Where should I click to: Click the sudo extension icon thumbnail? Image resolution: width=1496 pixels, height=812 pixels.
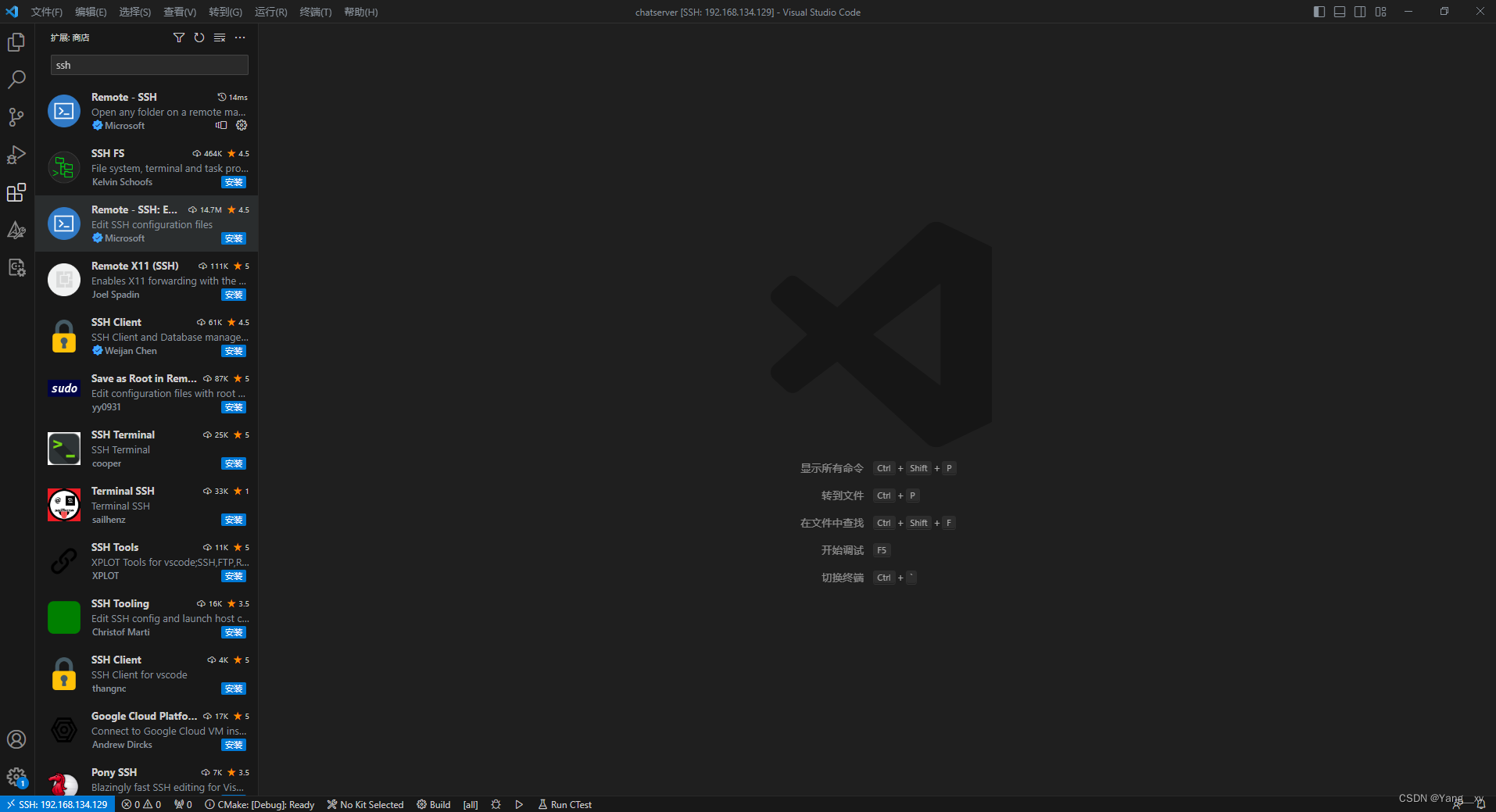64,388
